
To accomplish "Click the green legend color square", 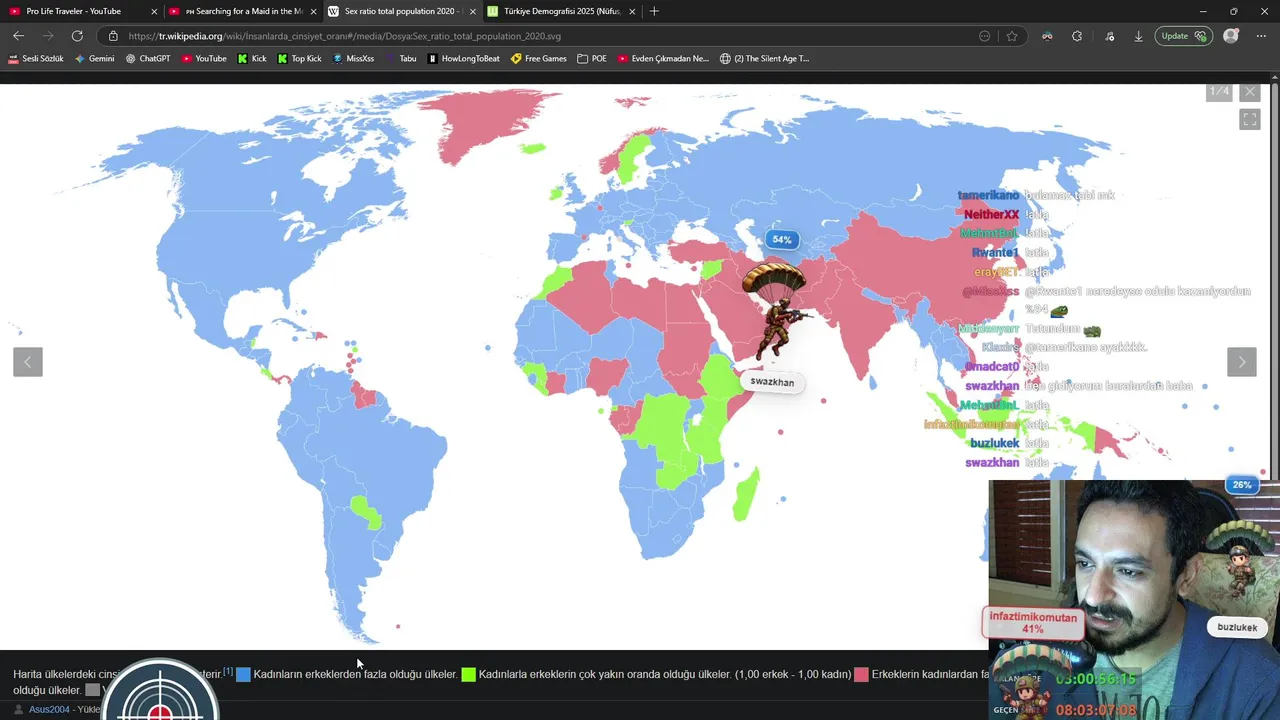I will 468,675.
